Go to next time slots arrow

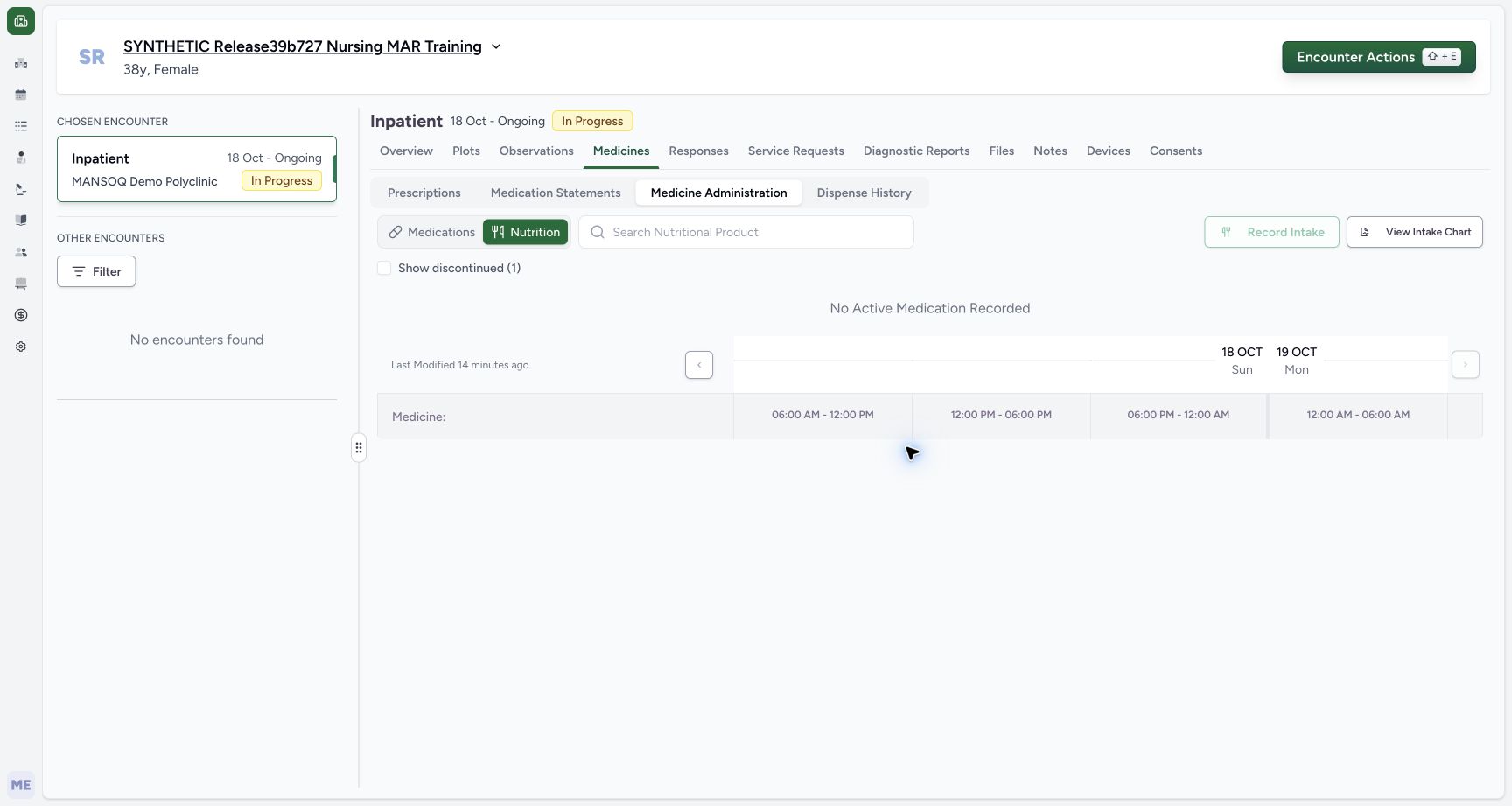click(1466, 365)
